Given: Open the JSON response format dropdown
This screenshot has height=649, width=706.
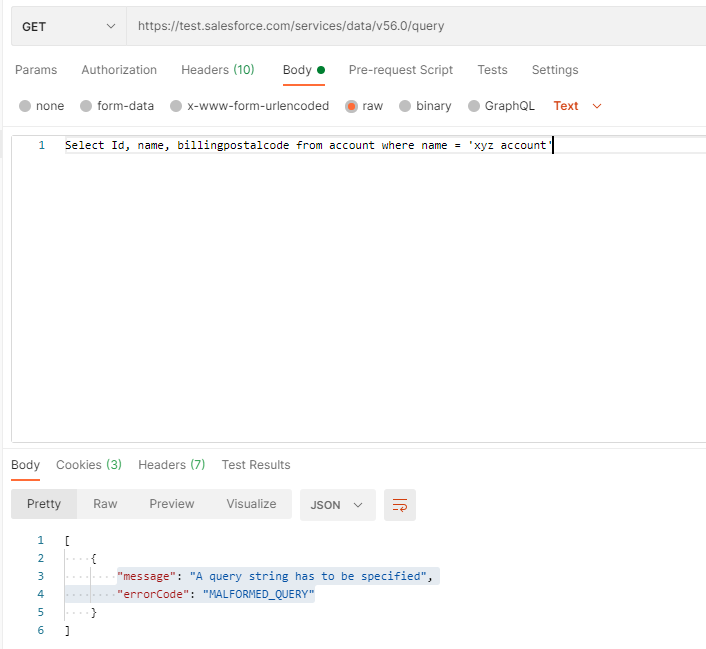Looking at the screenshot, I should (x=337, y=505).
